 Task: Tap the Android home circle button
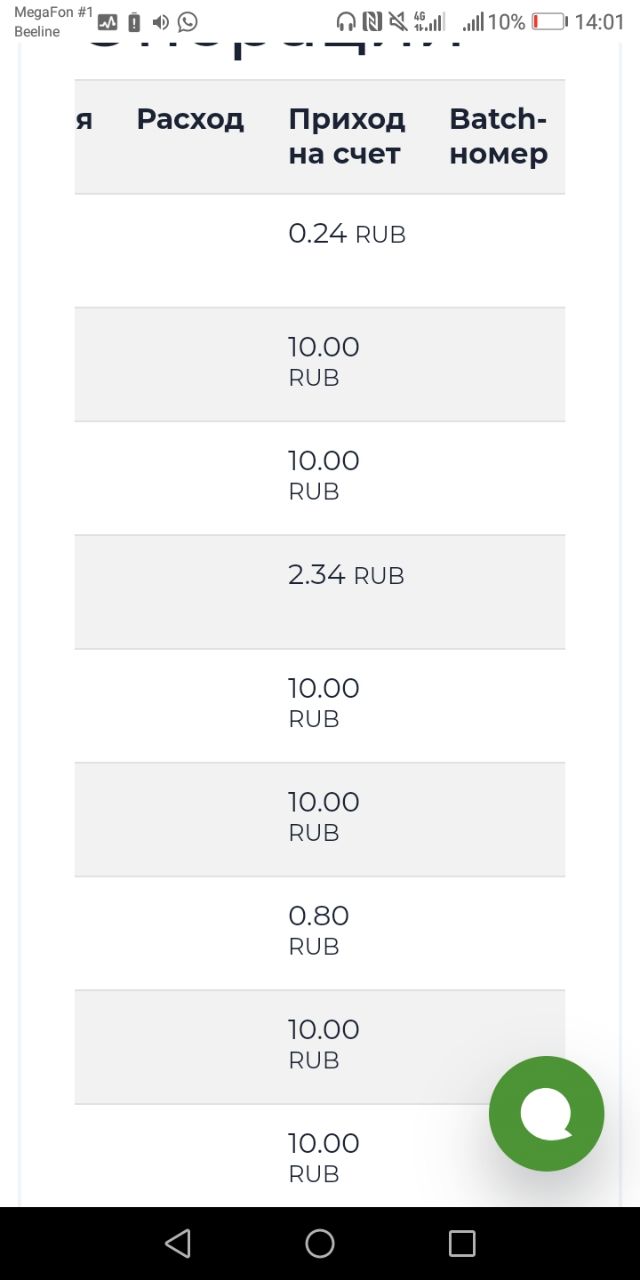(320, 1243)
